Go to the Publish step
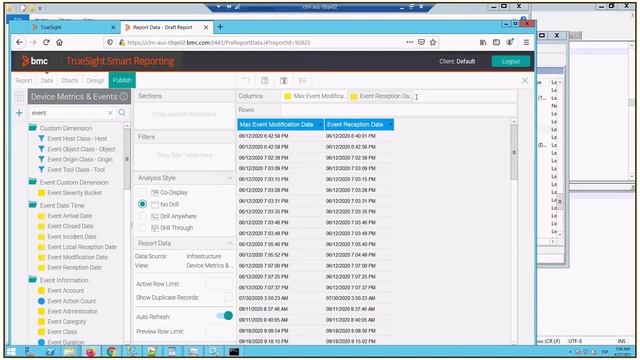640x360 pixels. point(122,80)
